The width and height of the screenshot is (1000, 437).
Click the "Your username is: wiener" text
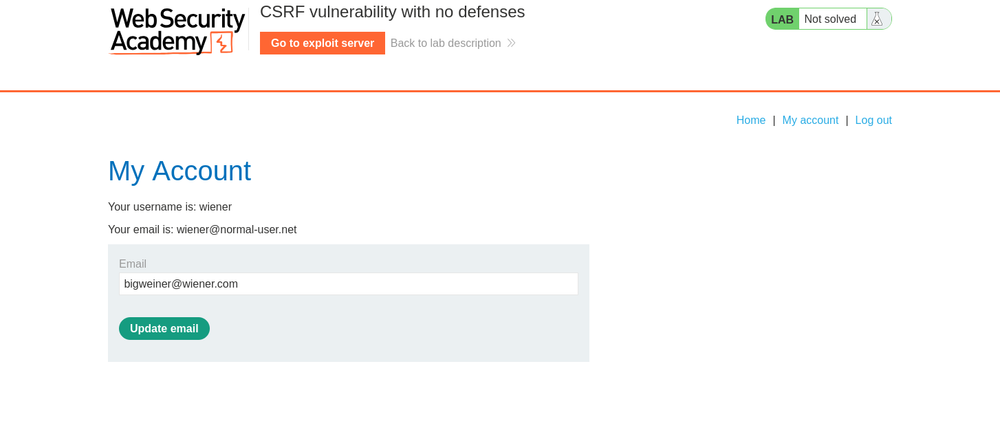[170, 207]
